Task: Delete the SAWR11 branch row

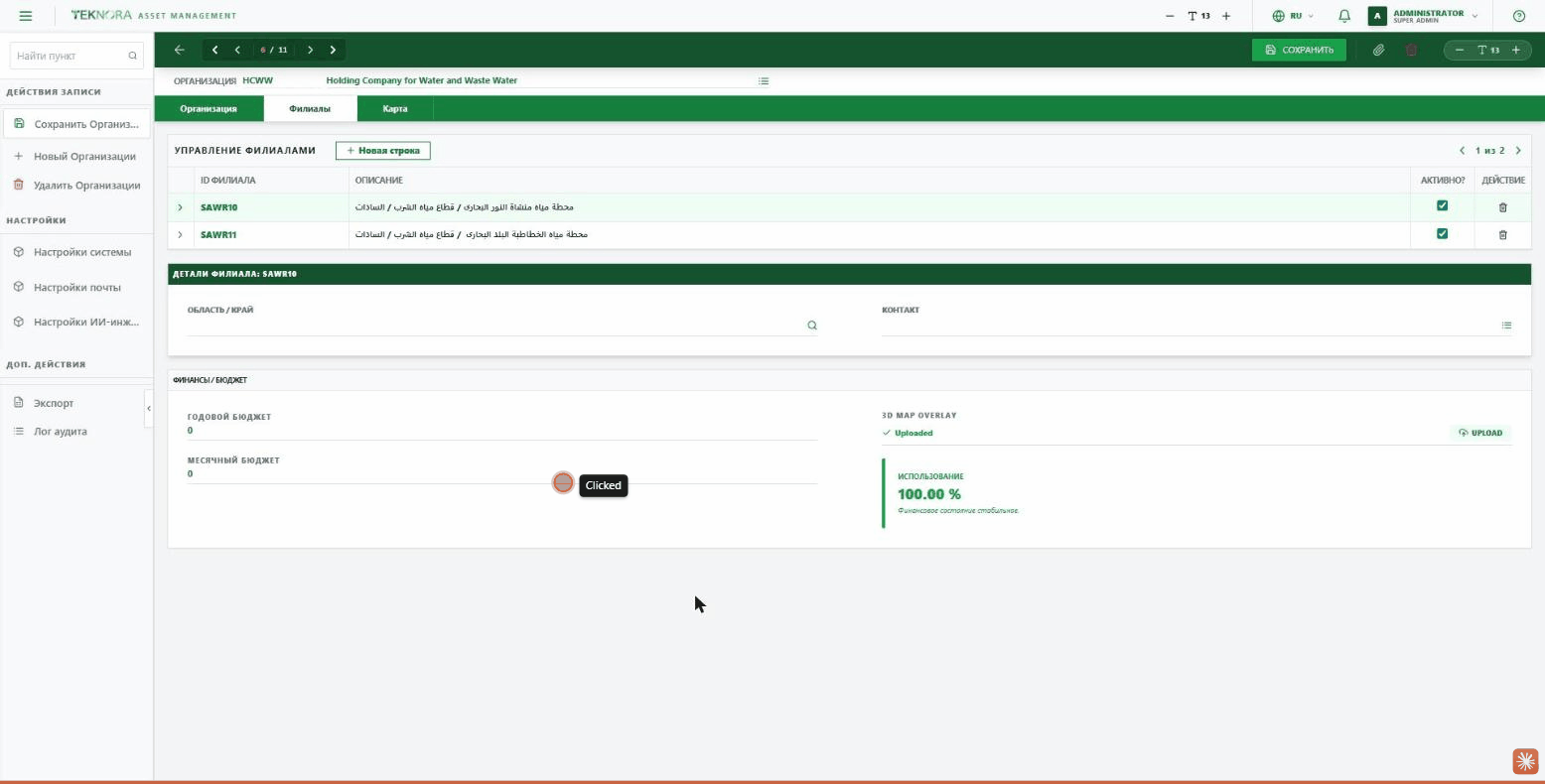Action: pyautogui.click(x=1502, y=235)
